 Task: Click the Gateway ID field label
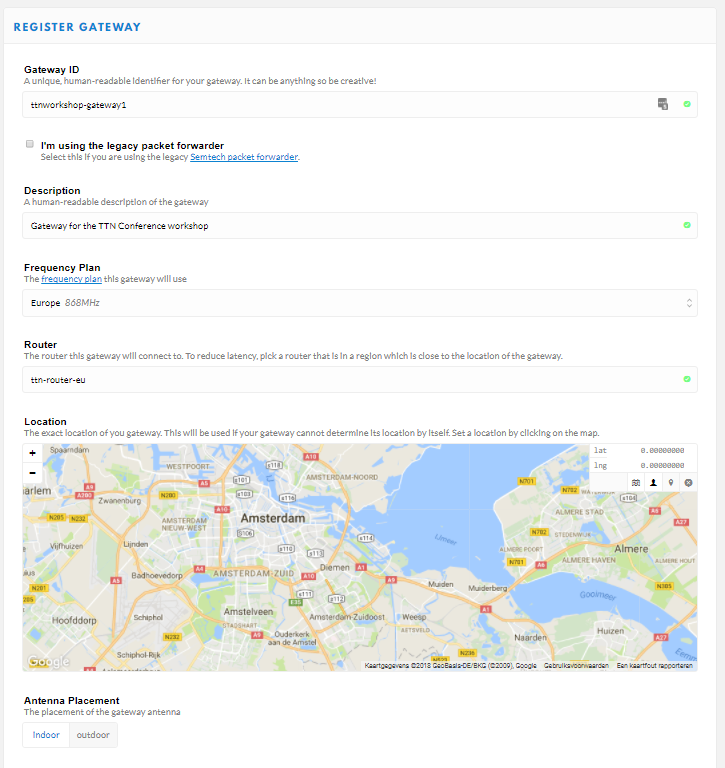[x=51, y=70]
